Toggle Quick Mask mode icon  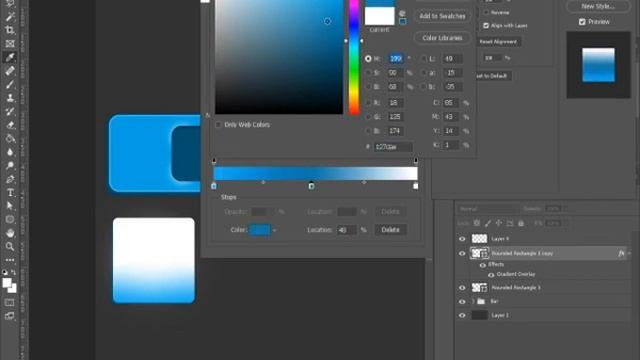click(10, 302)
